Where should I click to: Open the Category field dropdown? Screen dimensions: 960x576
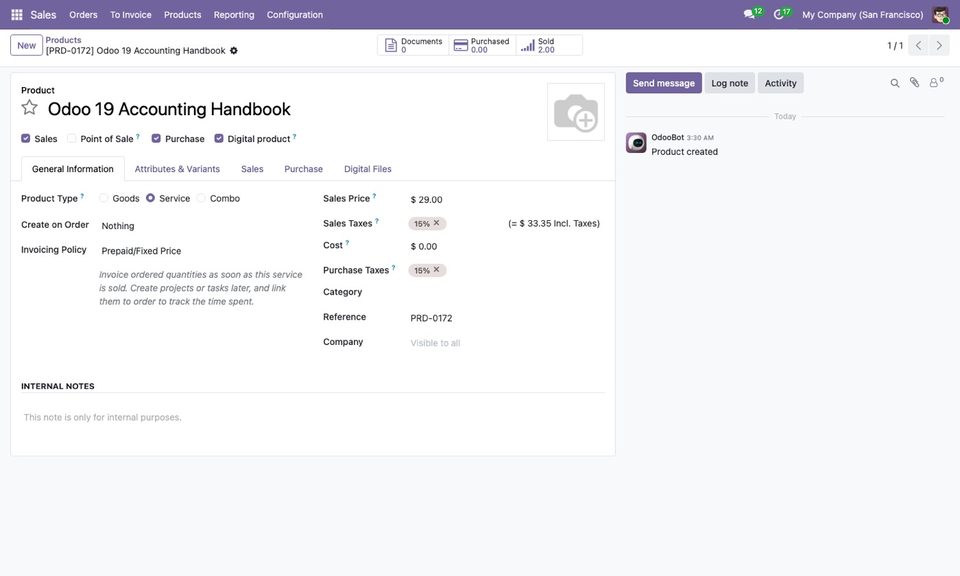coord(506,293)
